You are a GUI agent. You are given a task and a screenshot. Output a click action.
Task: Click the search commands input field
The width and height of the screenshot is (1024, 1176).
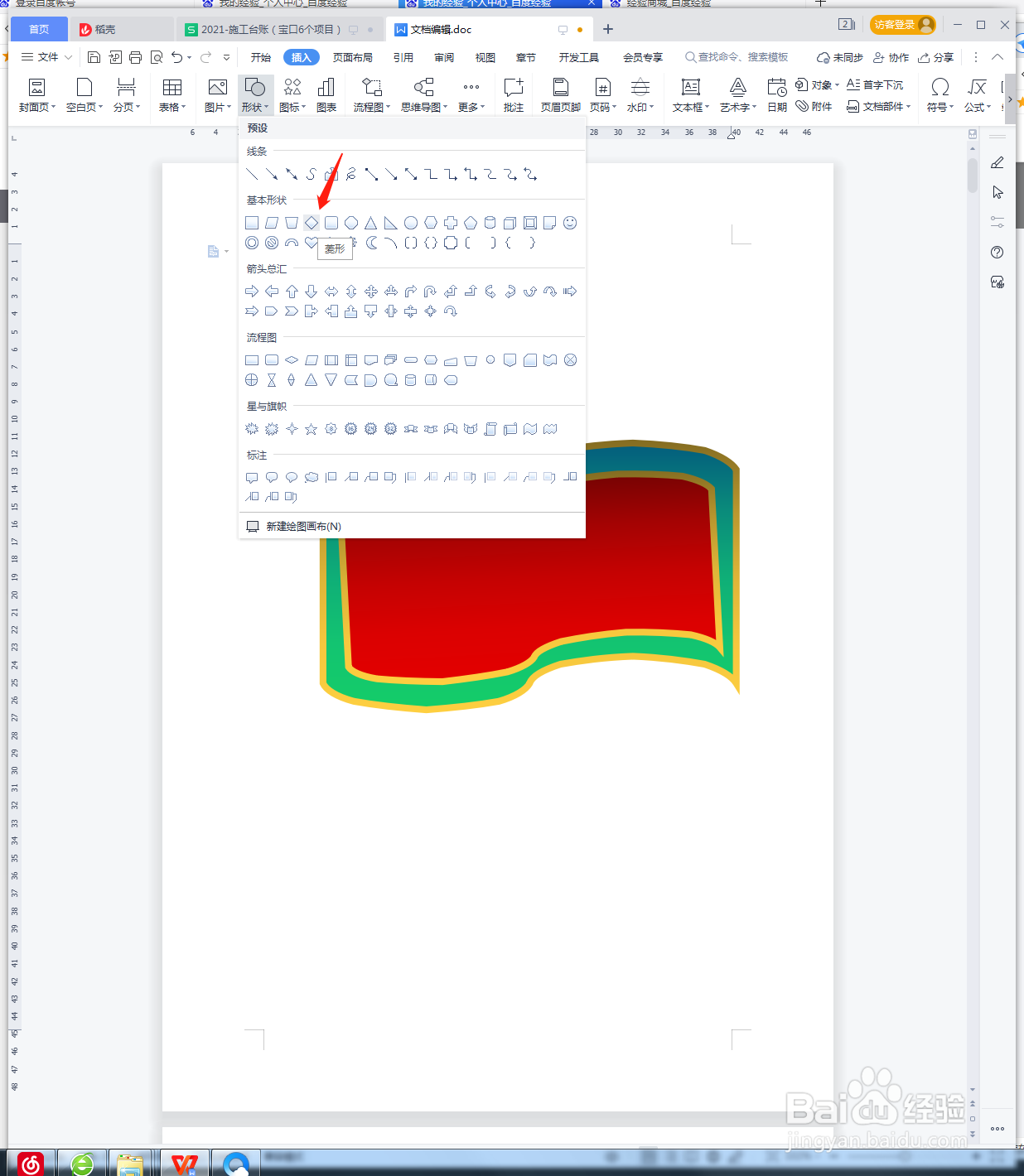[737, 57]
